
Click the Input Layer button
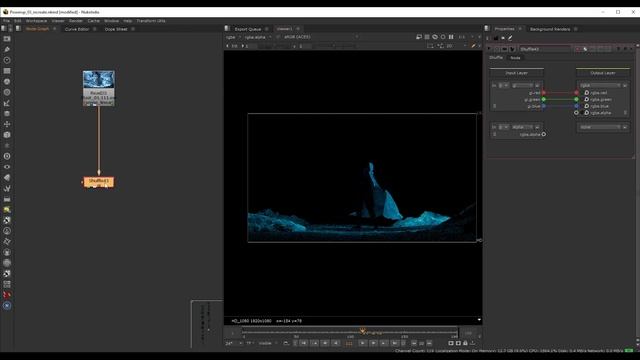click(516, 73)
